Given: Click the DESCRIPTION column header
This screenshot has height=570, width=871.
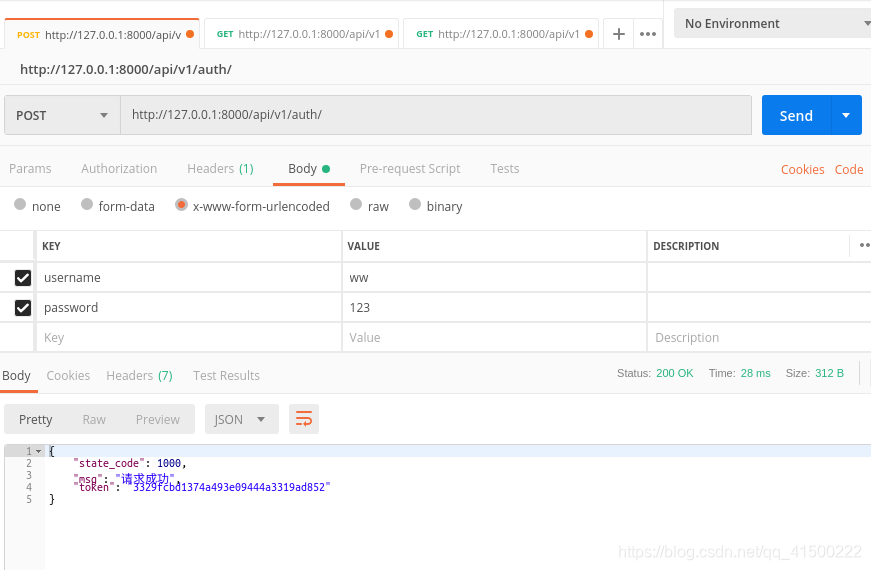Looking at the screenshot, I should [x=686, y=246].
